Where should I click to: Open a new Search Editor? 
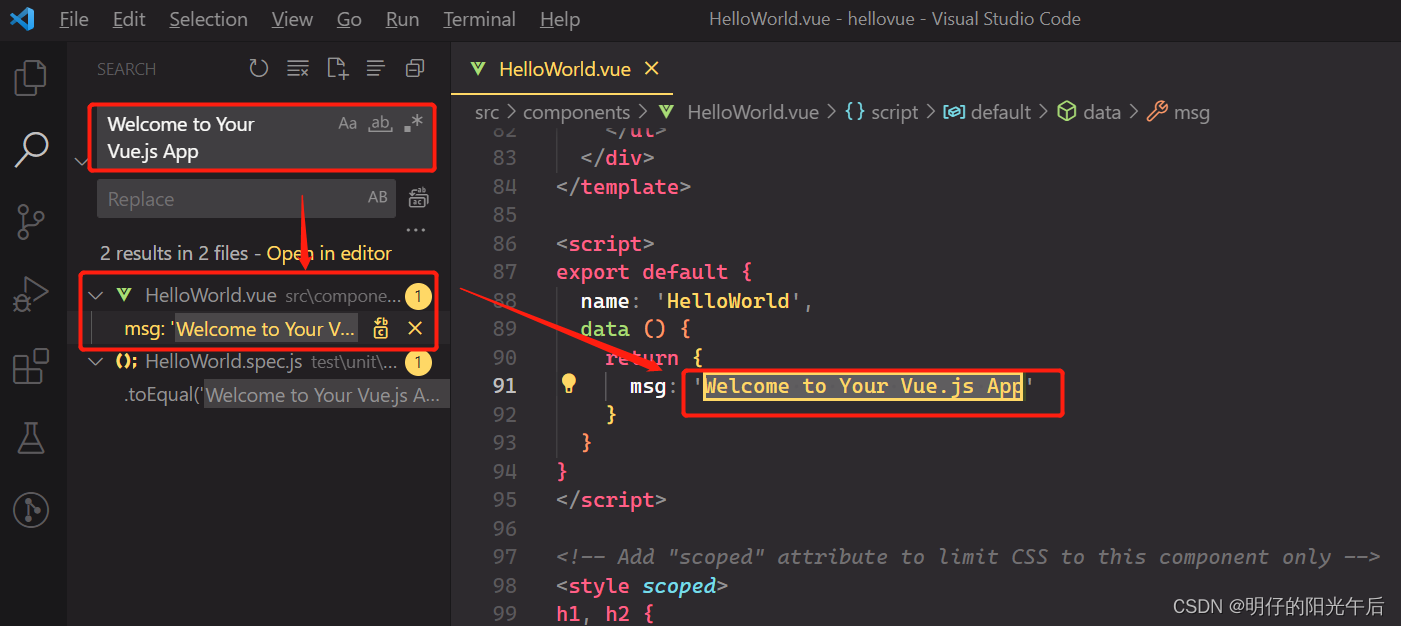pos(336,68)
